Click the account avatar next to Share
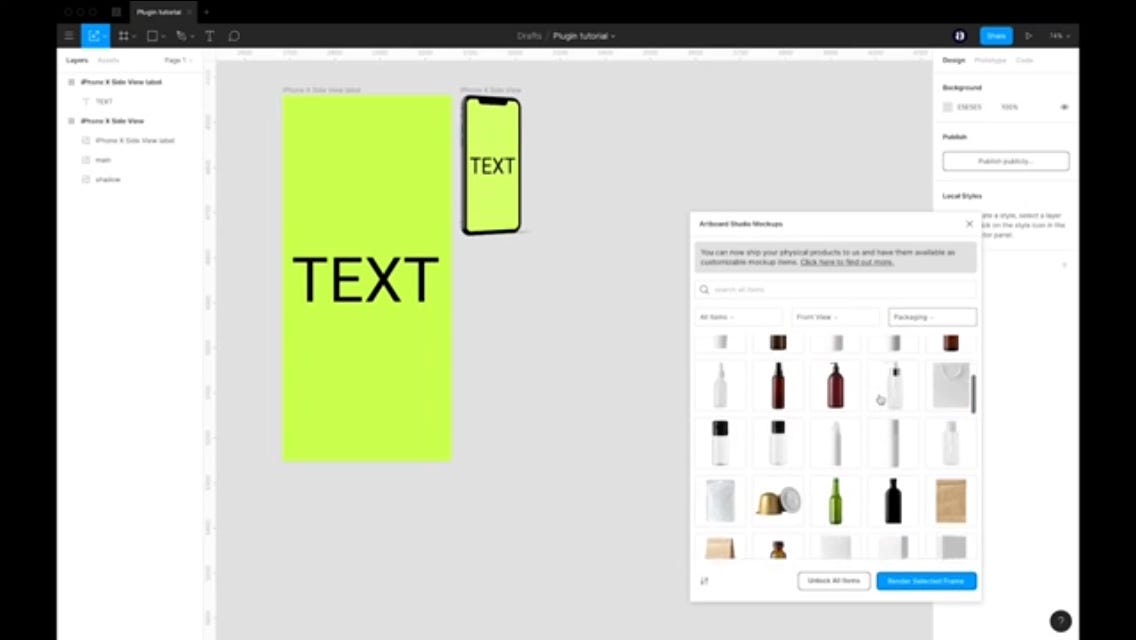Viewport: 1136px width, 640px height. (x=959, y=35)
